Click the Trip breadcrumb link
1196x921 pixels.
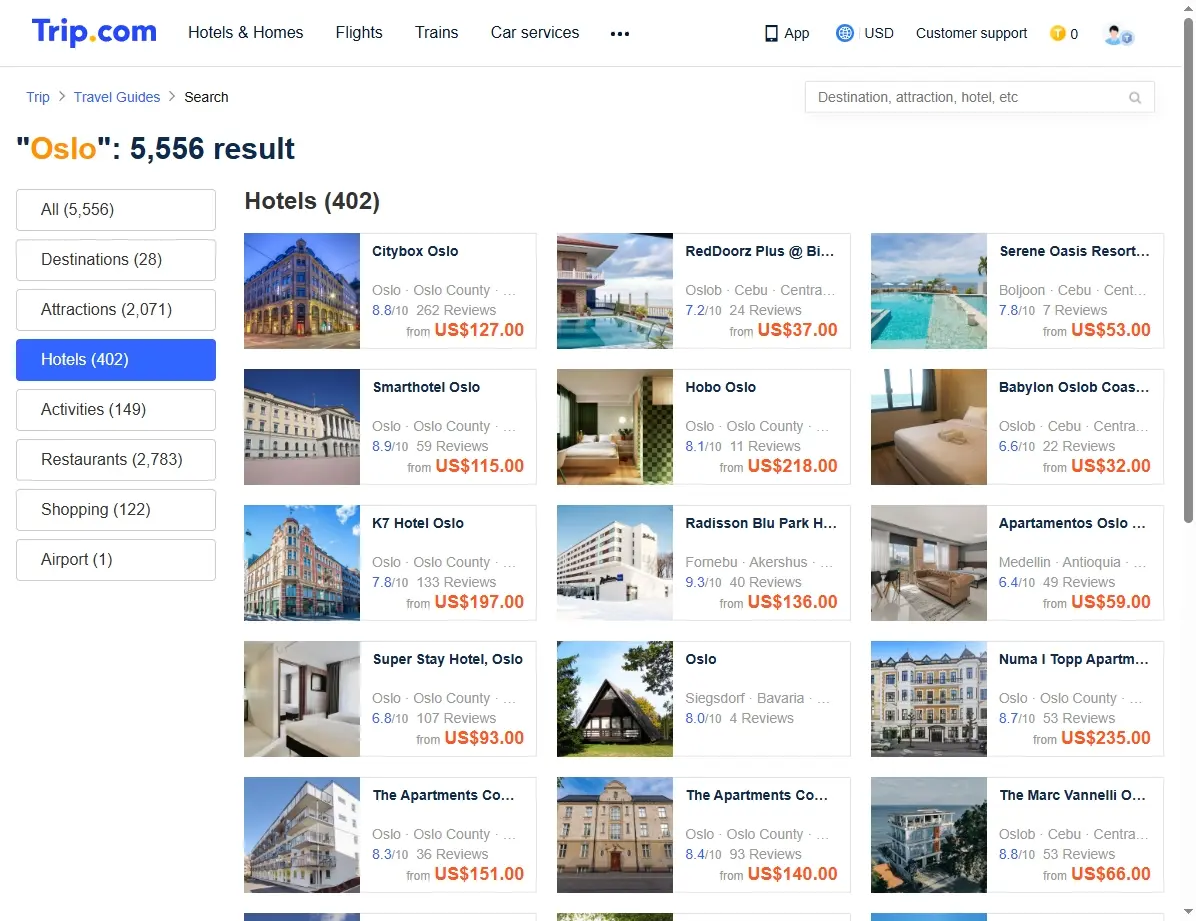[x=37, y=97]
